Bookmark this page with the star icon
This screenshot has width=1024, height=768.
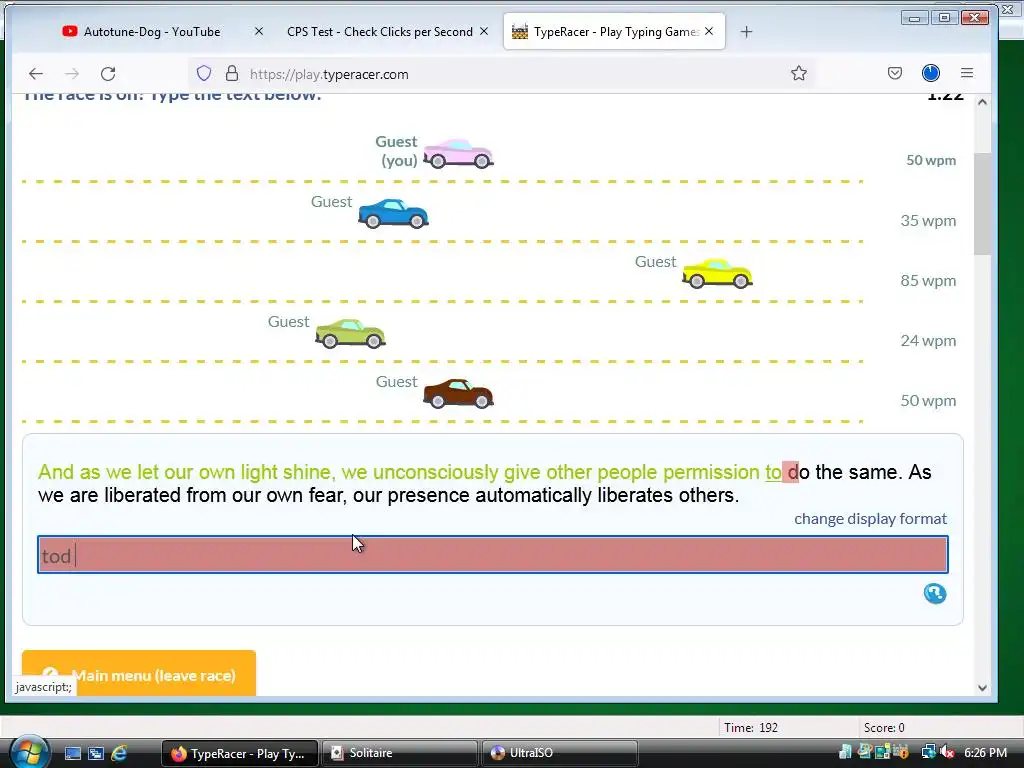(x=799, y=73)
